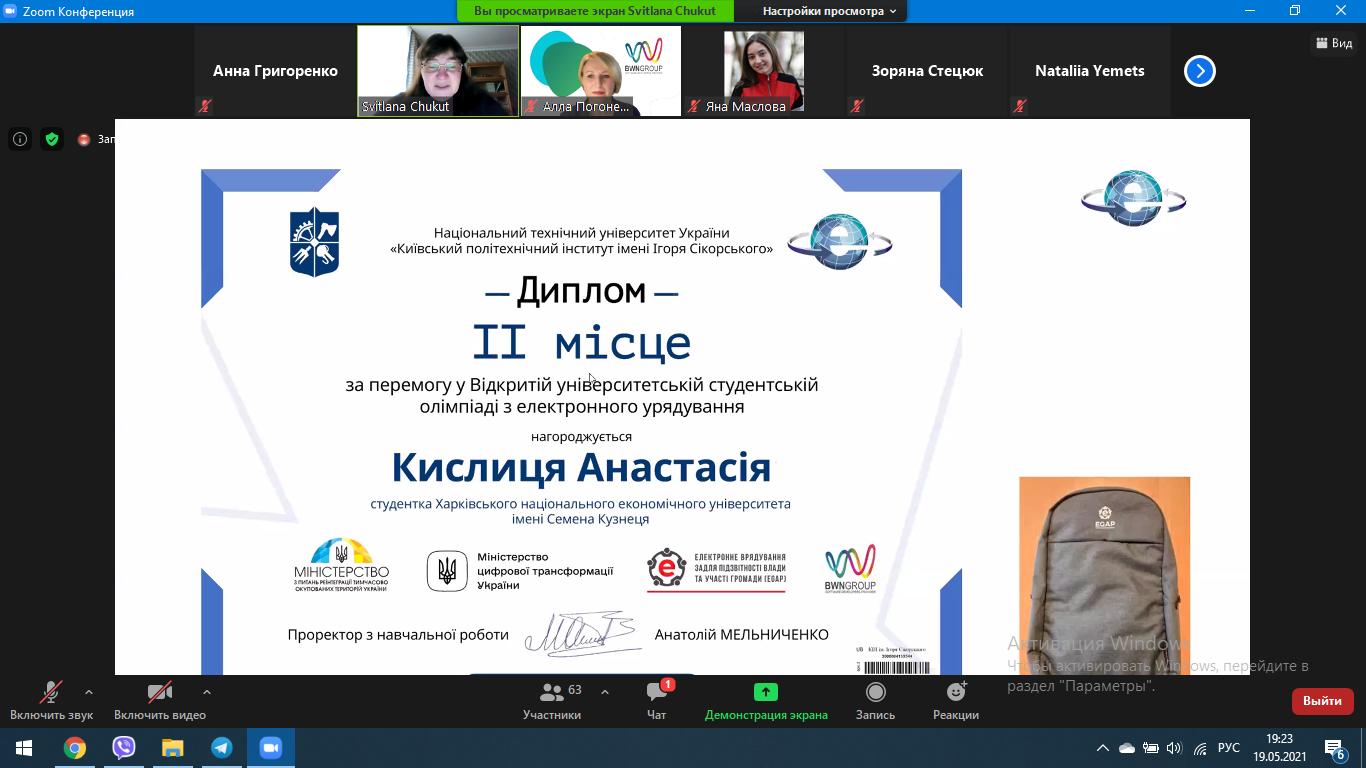The image size is (1366, 768).
Task: Leave meeting with Выйти button
Action: coord(1322,701)
